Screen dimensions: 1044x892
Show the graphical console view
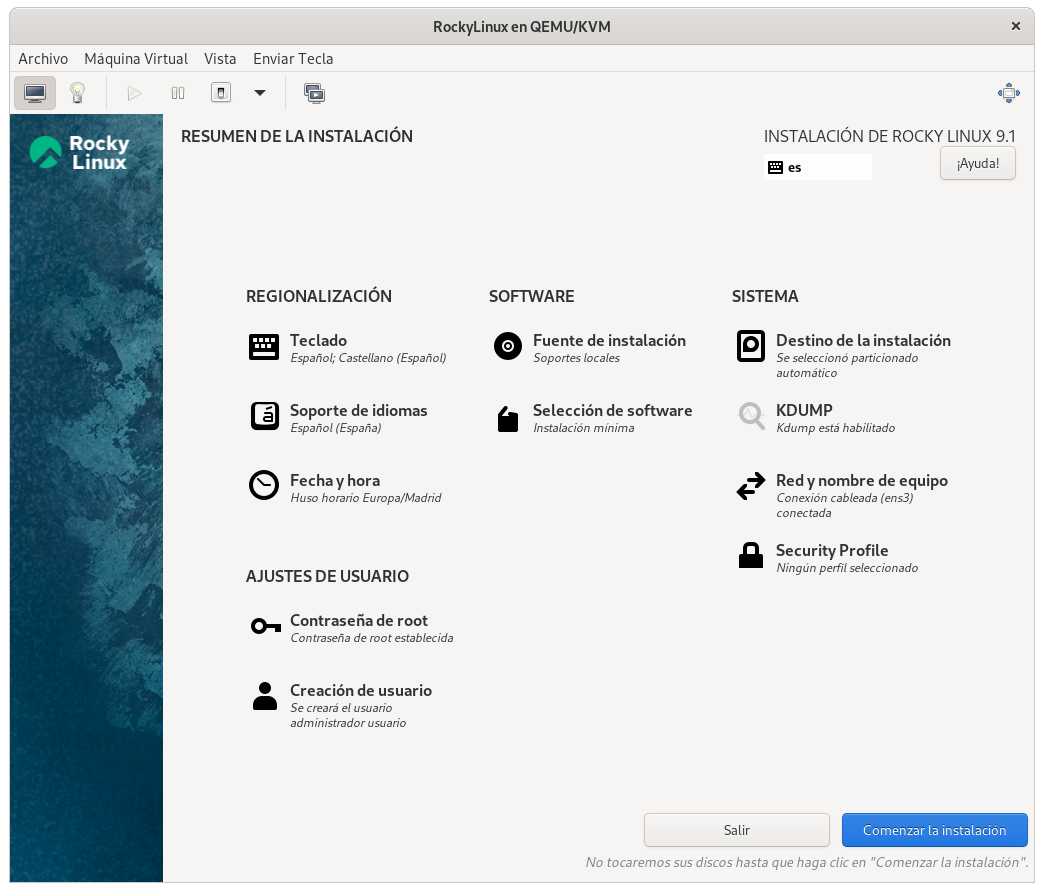click(35, 93)
